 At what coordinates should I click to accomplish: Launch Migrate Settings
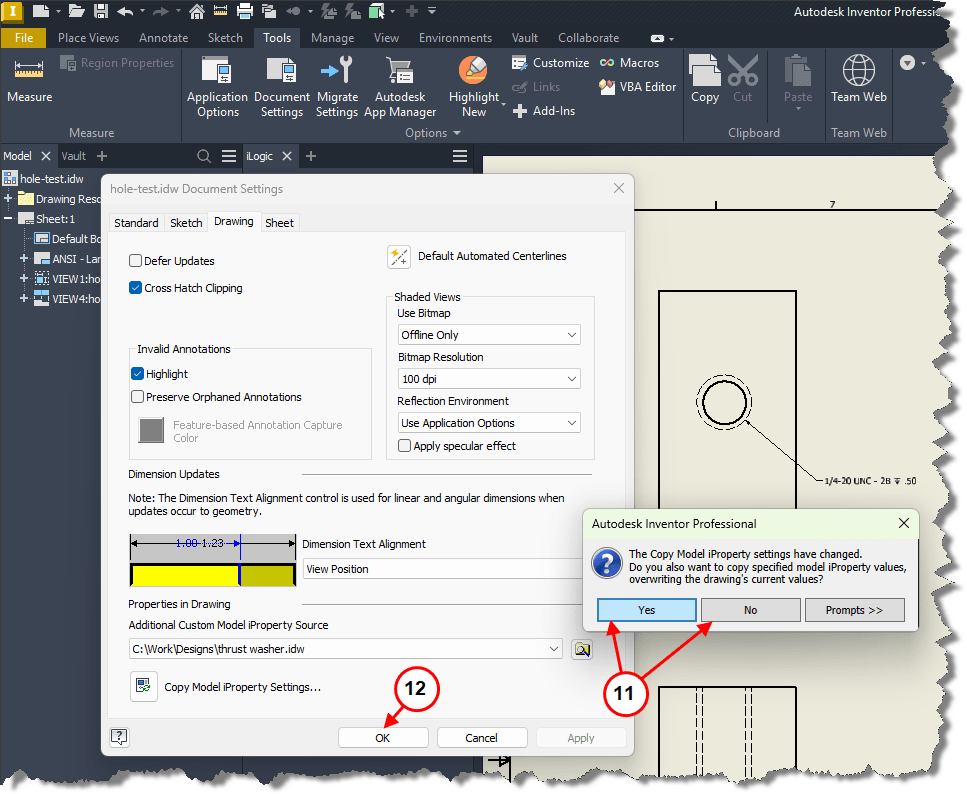[x=337, y=87]
